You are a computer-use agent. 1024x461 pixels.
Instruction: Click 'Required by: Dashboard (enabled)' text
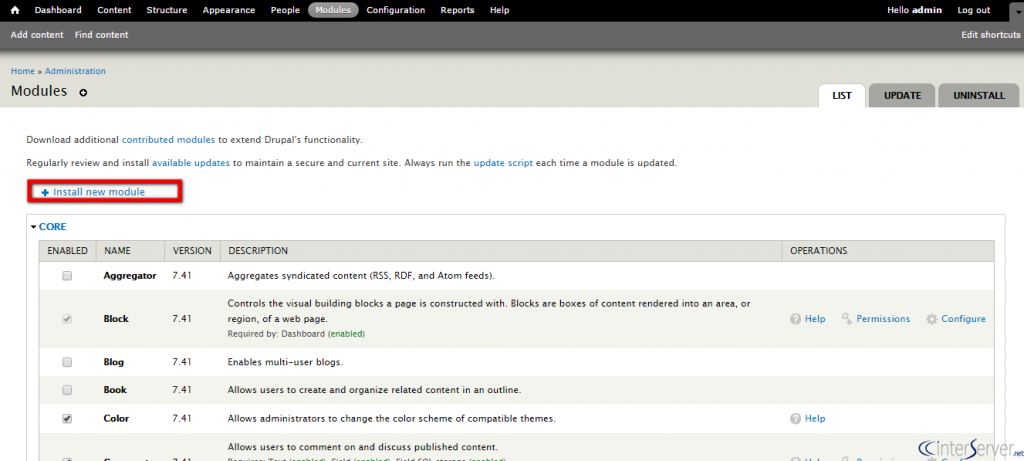click(x=296, y=334)
